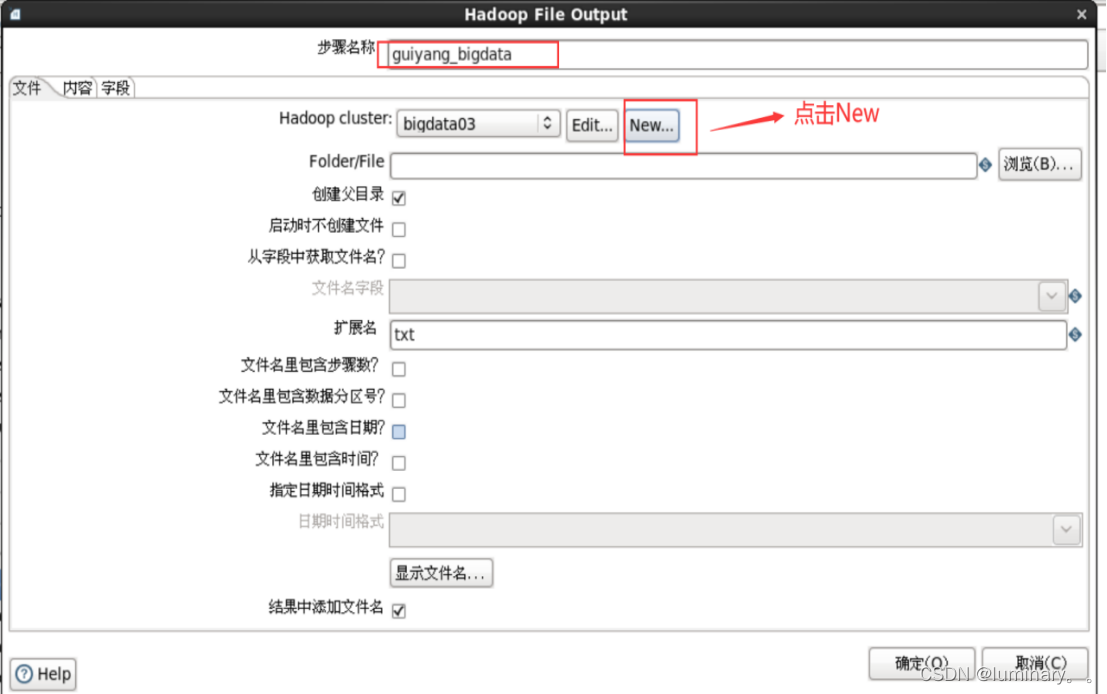
Task: Uncheck the 创建父目录 checkbox
Action: click(398, 197)
